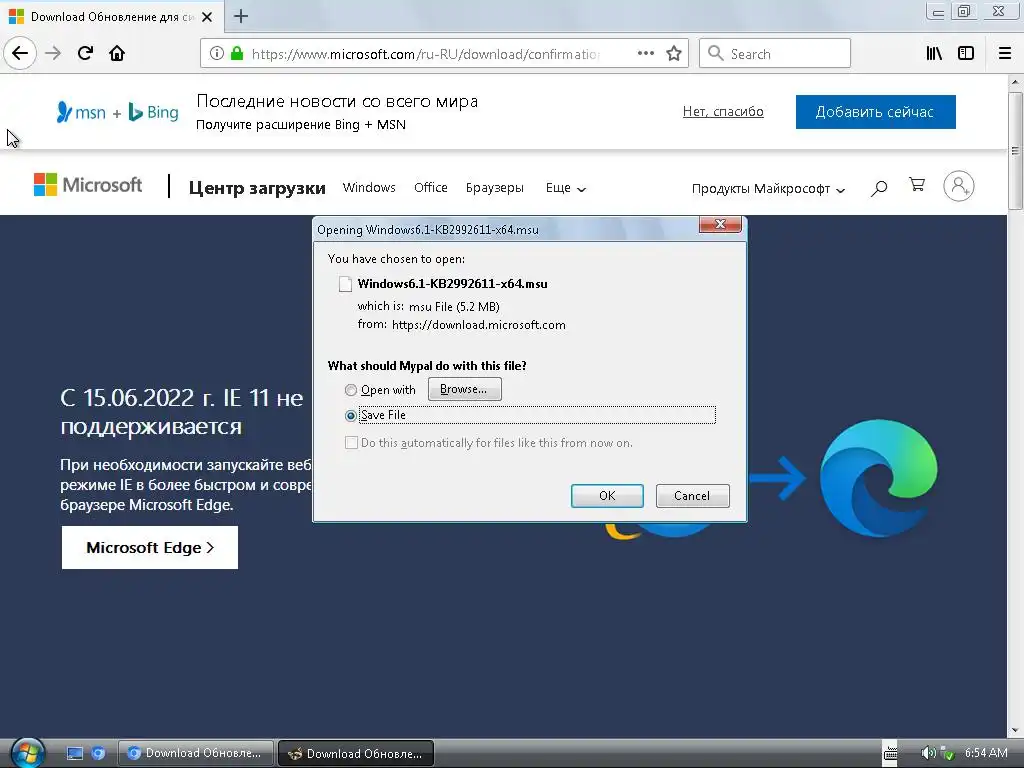Open the shopping cart icon

pos(917,185)
